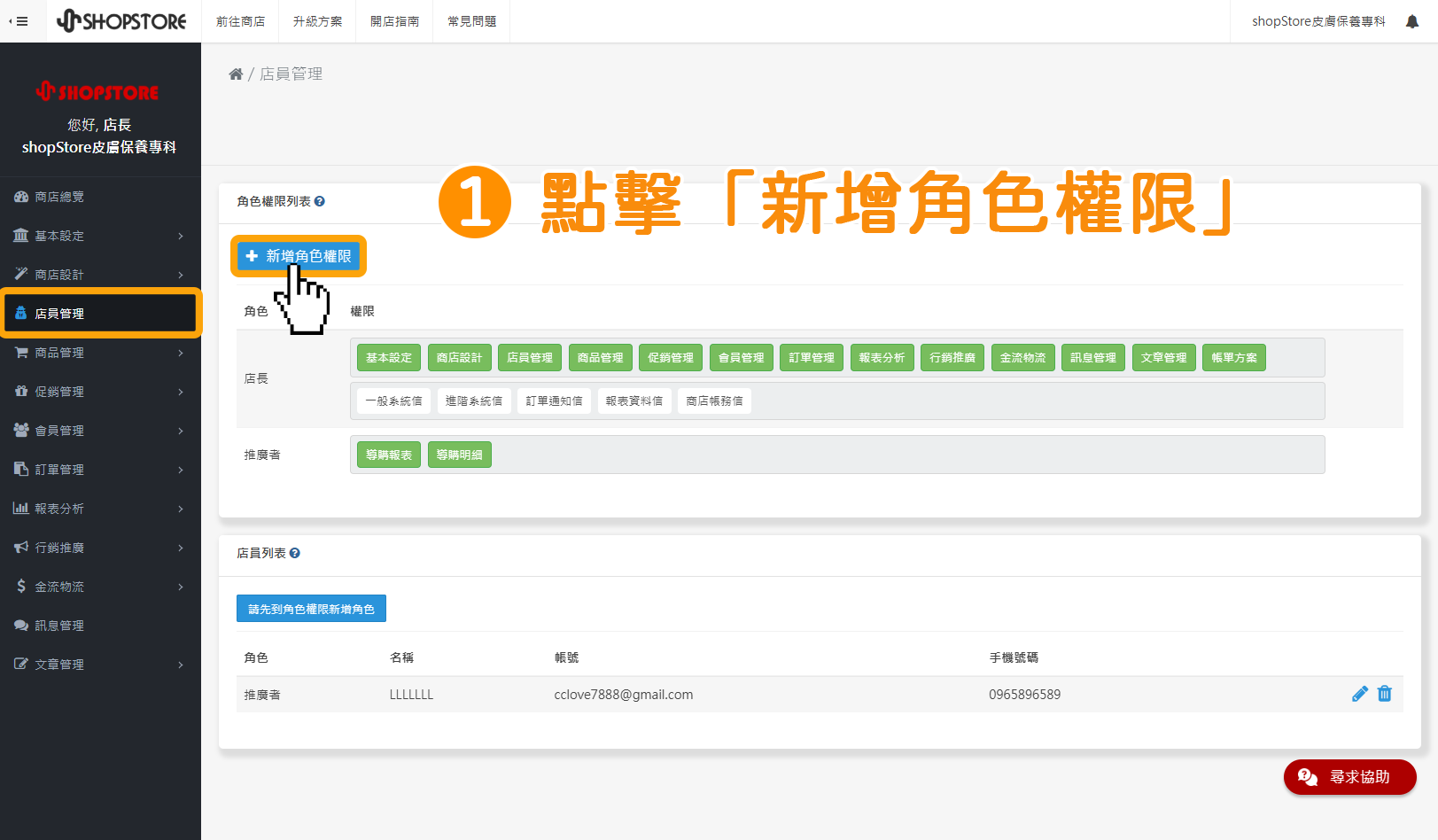Image resolution: width=1438 pixels, height=840 pixels.
Task: Click the 金流物流 permission tag
Action: click(1022, 358)
